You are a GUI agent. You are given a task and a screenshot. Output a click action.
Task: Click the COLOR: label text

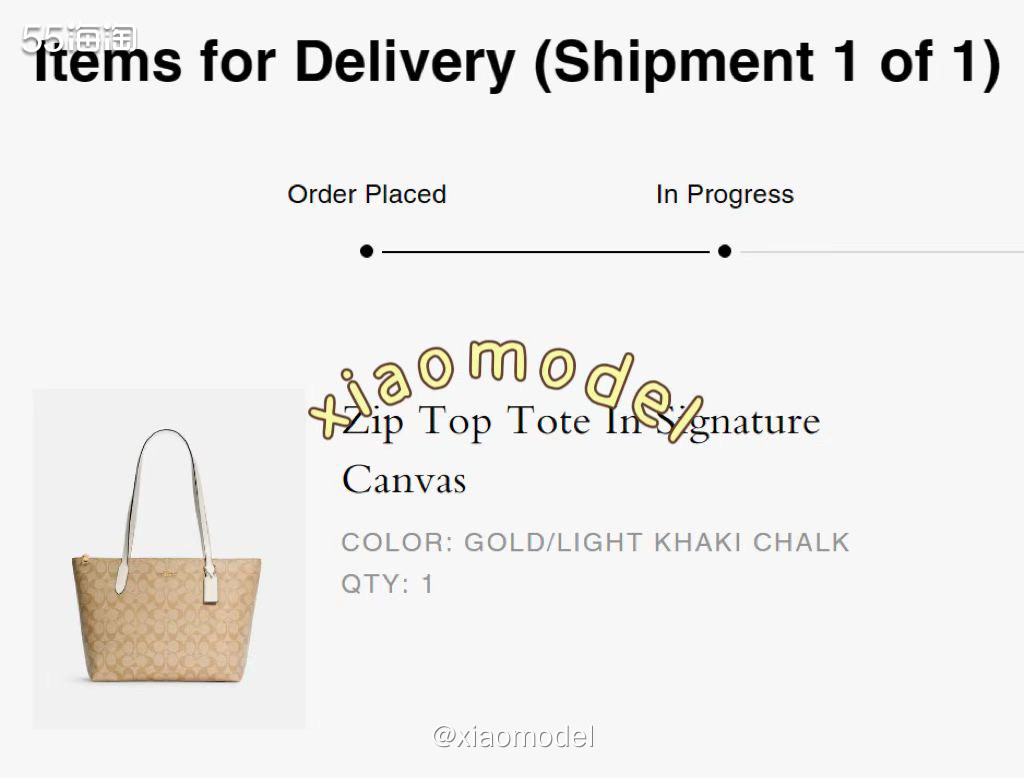[397, 543]
